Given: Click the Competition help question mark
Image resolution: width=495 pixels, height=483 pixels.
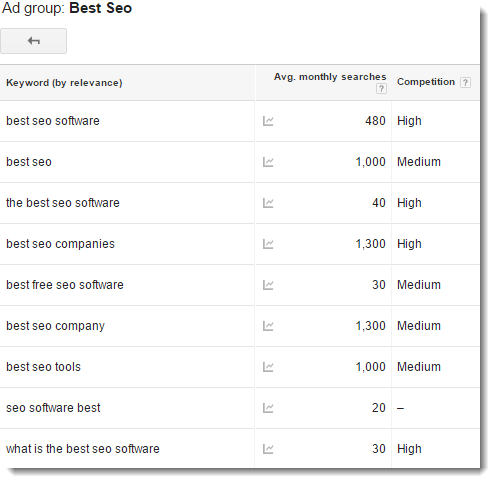Looking at the screenshot, I should click(x=465, y=82).
